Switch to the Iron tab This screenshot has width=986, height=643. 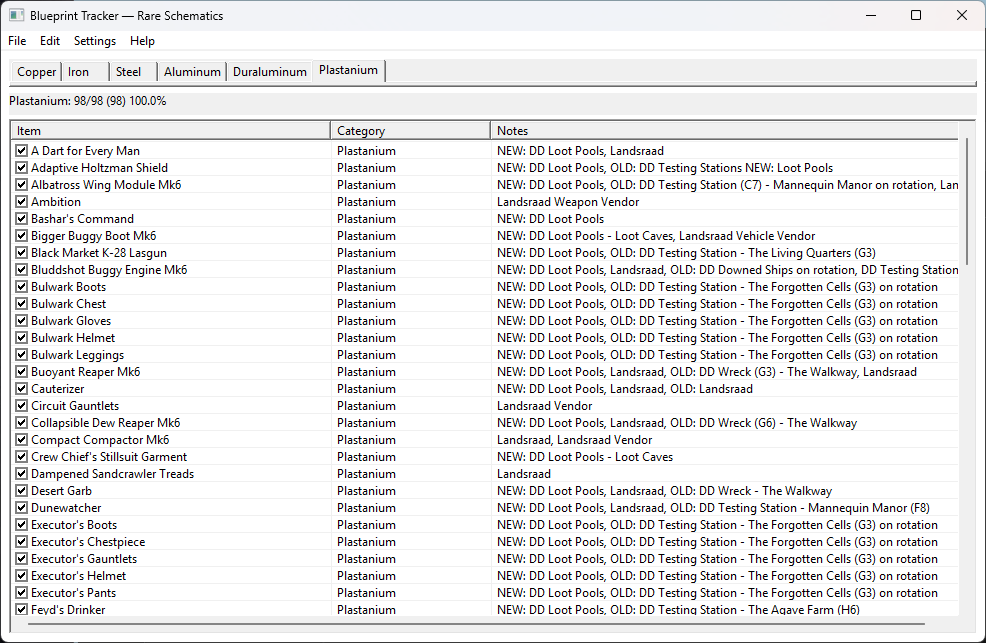78,72
